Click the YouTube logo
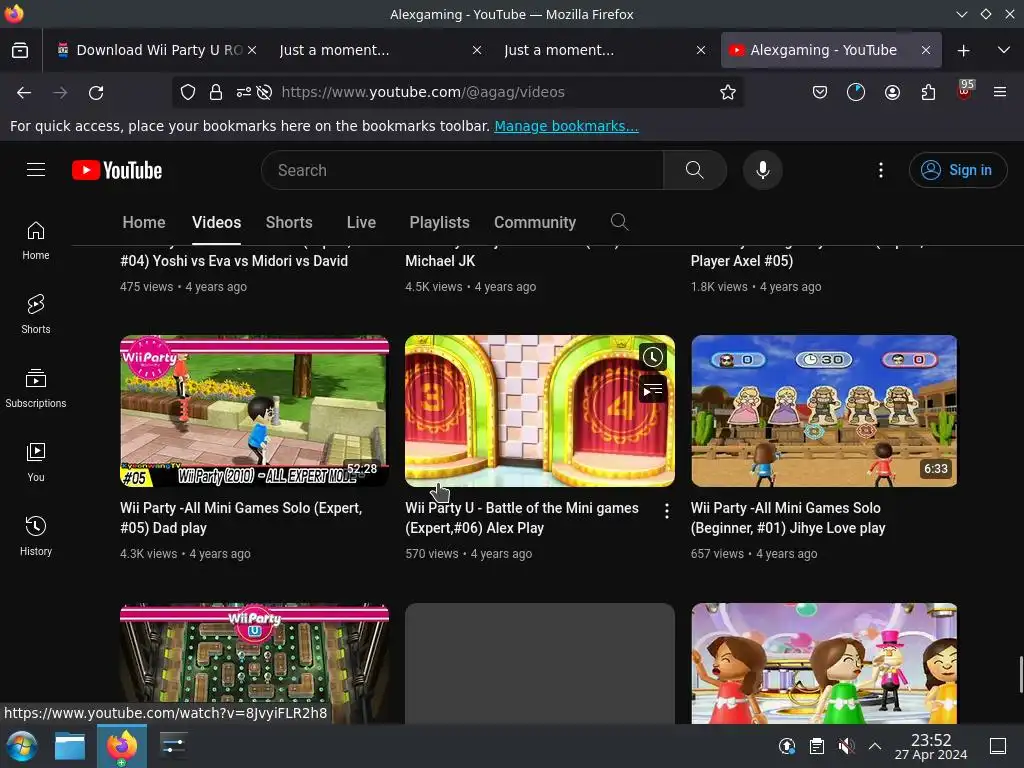This screenshot has width=1024, height=768. pyautogui.click(x=117, y=170)
